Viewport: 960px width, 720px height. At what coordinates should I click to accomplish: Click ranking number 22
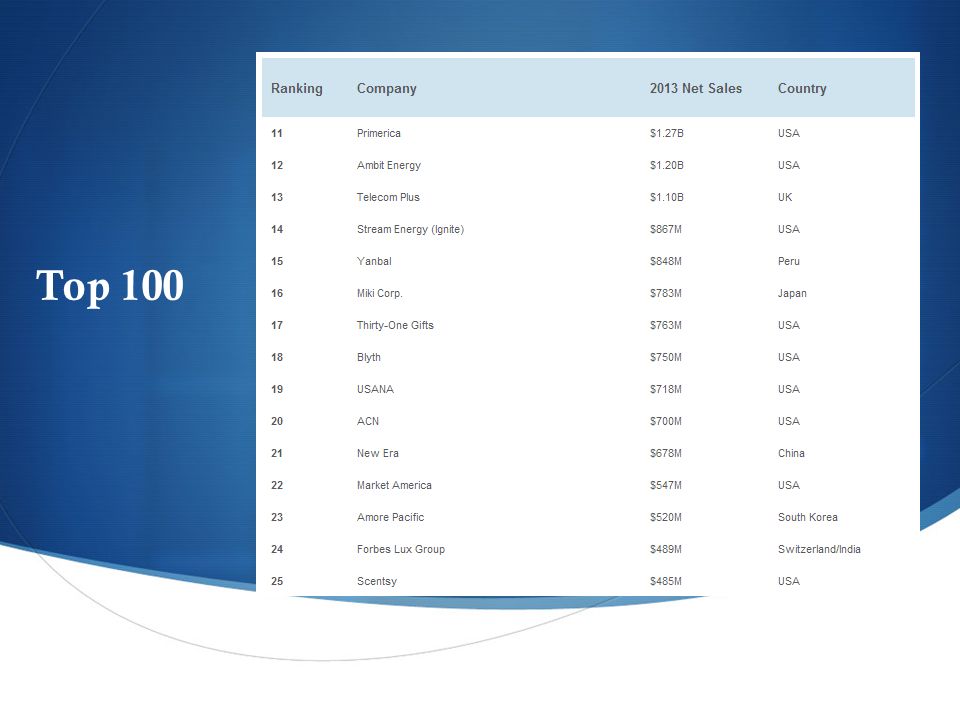coord(277,486)
